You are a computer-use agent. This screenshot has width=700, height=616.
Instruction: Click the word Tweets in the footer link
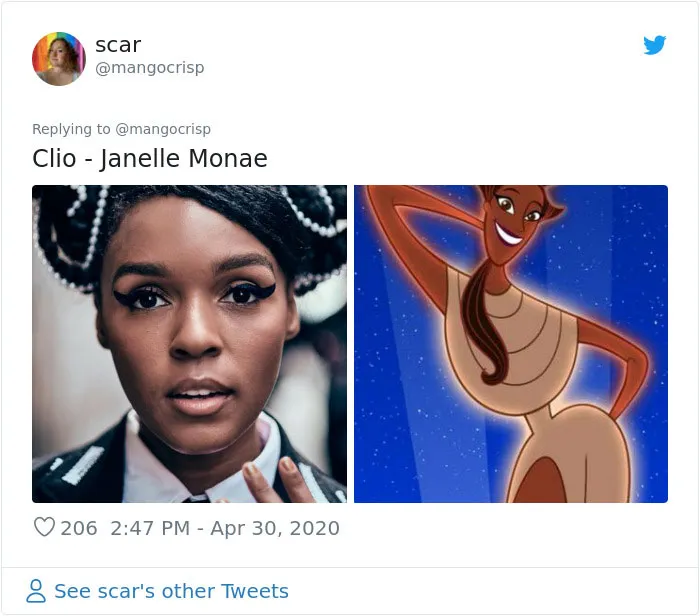click(255, 591)
